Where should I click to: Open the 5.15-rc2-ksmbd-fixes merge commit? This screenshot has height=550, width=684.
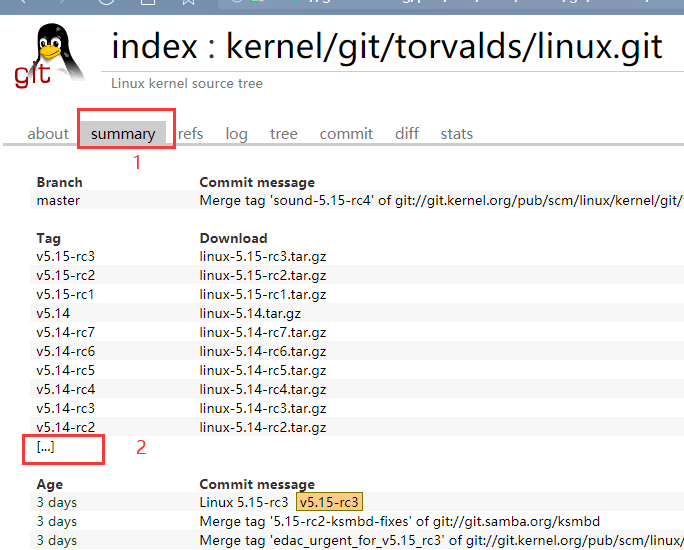(x=399, y=521)
